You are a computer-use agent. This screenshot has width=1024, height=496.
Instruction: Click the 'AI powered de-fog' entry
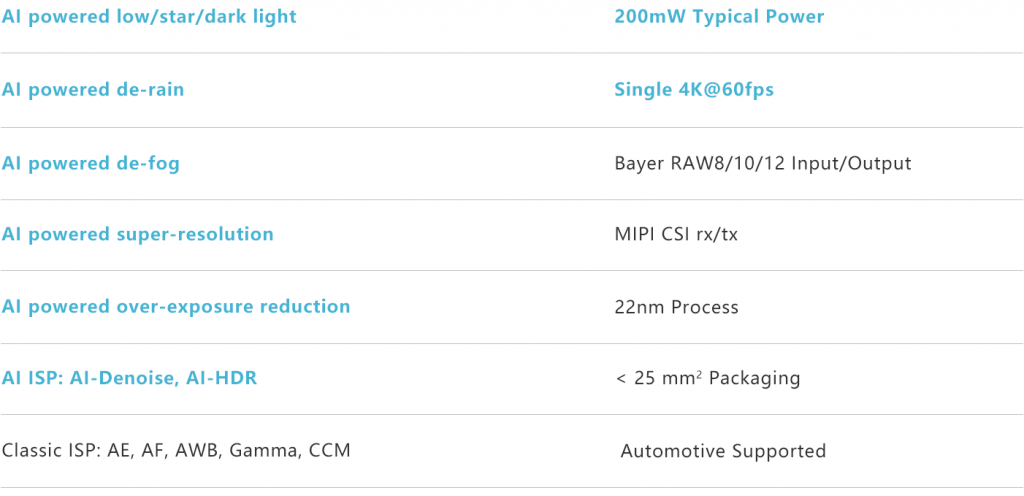click(91, 163)
